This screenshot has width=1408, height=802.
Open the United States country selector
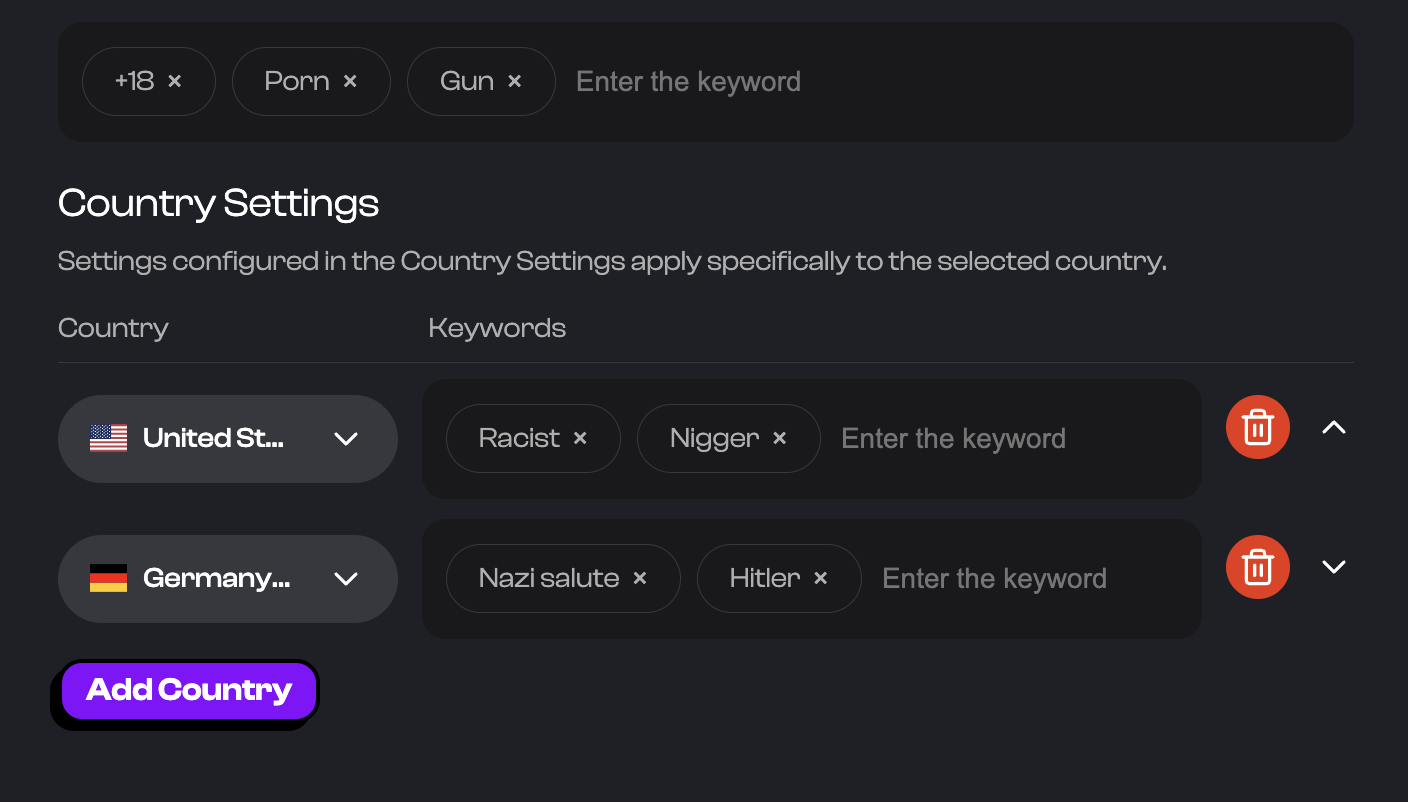[346, 438]
